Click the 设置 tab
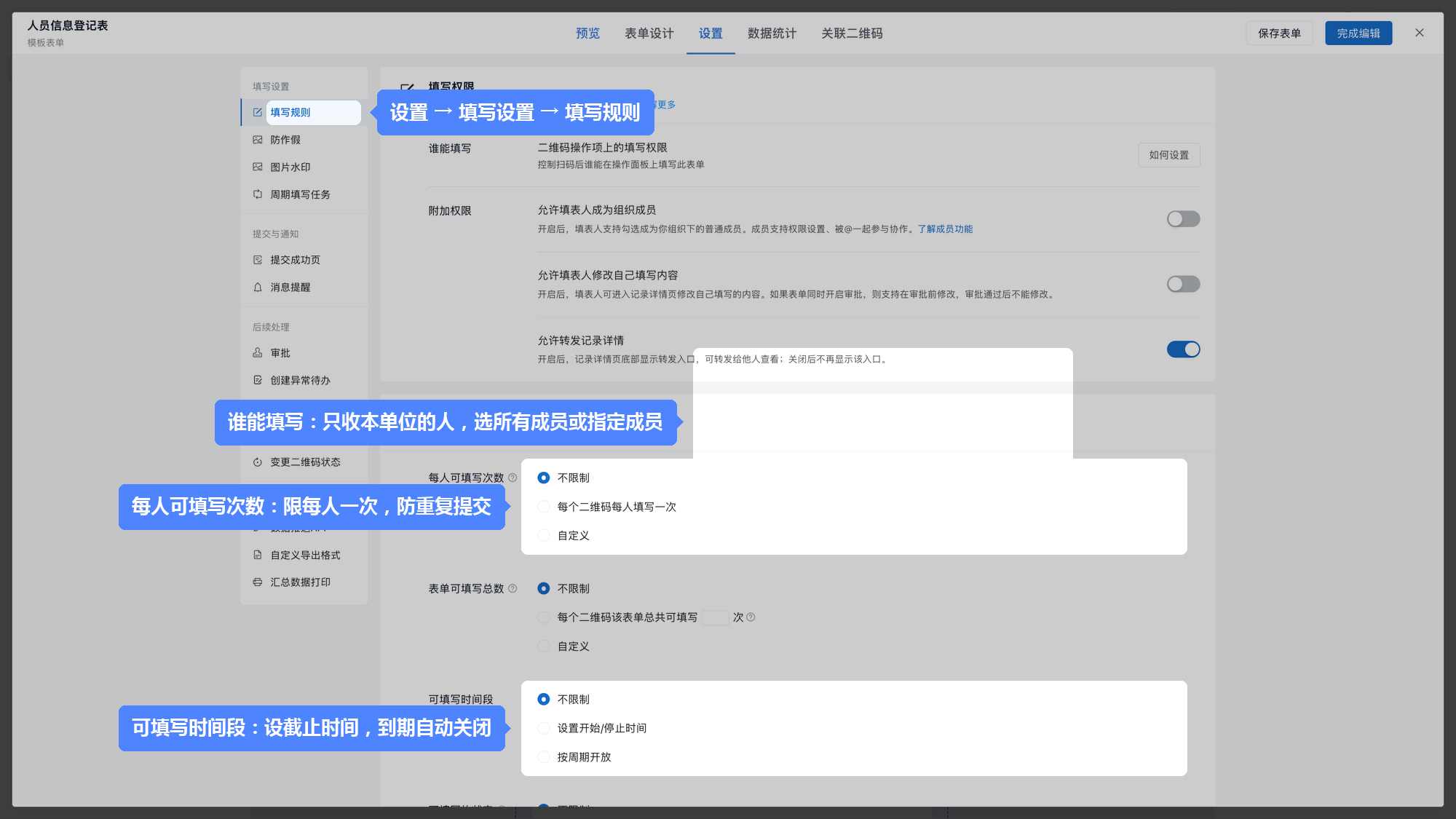1456x819 pixels. 711,33
